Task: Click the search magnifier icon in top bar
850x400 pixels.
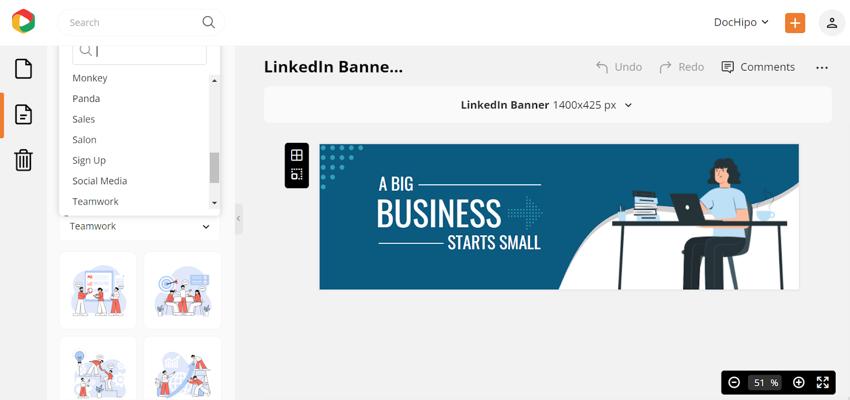Action: [x=208, y=22]
